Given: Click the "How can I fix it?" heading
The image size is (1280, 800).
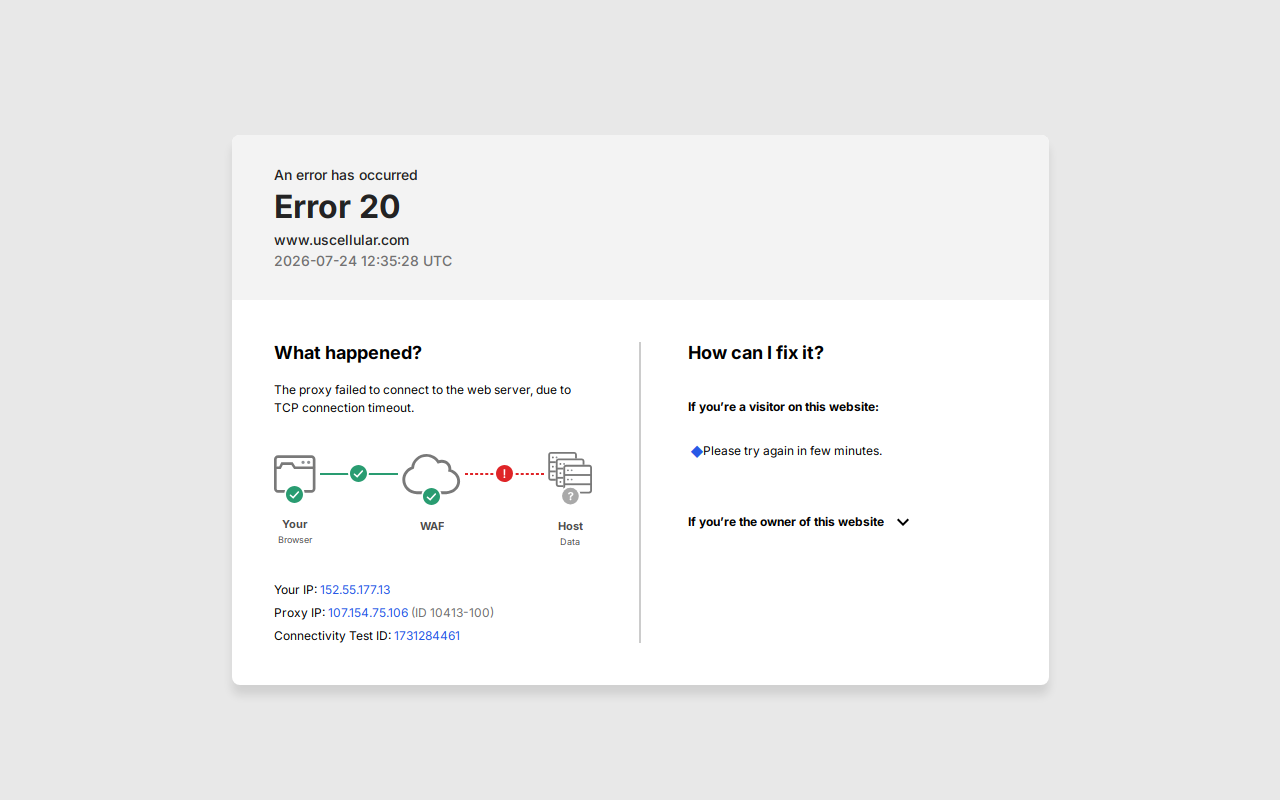Looking at the screenshot, I should 756,353.
